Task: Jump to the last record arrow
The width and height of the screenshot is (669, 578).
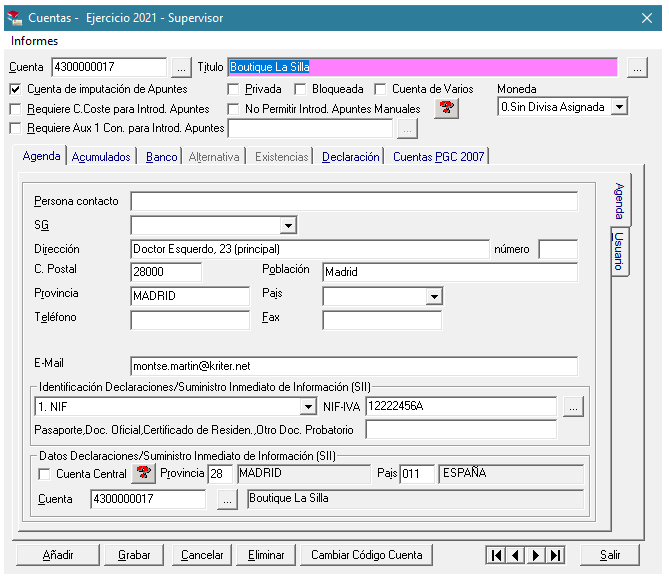Action: (x=555, y=555)
